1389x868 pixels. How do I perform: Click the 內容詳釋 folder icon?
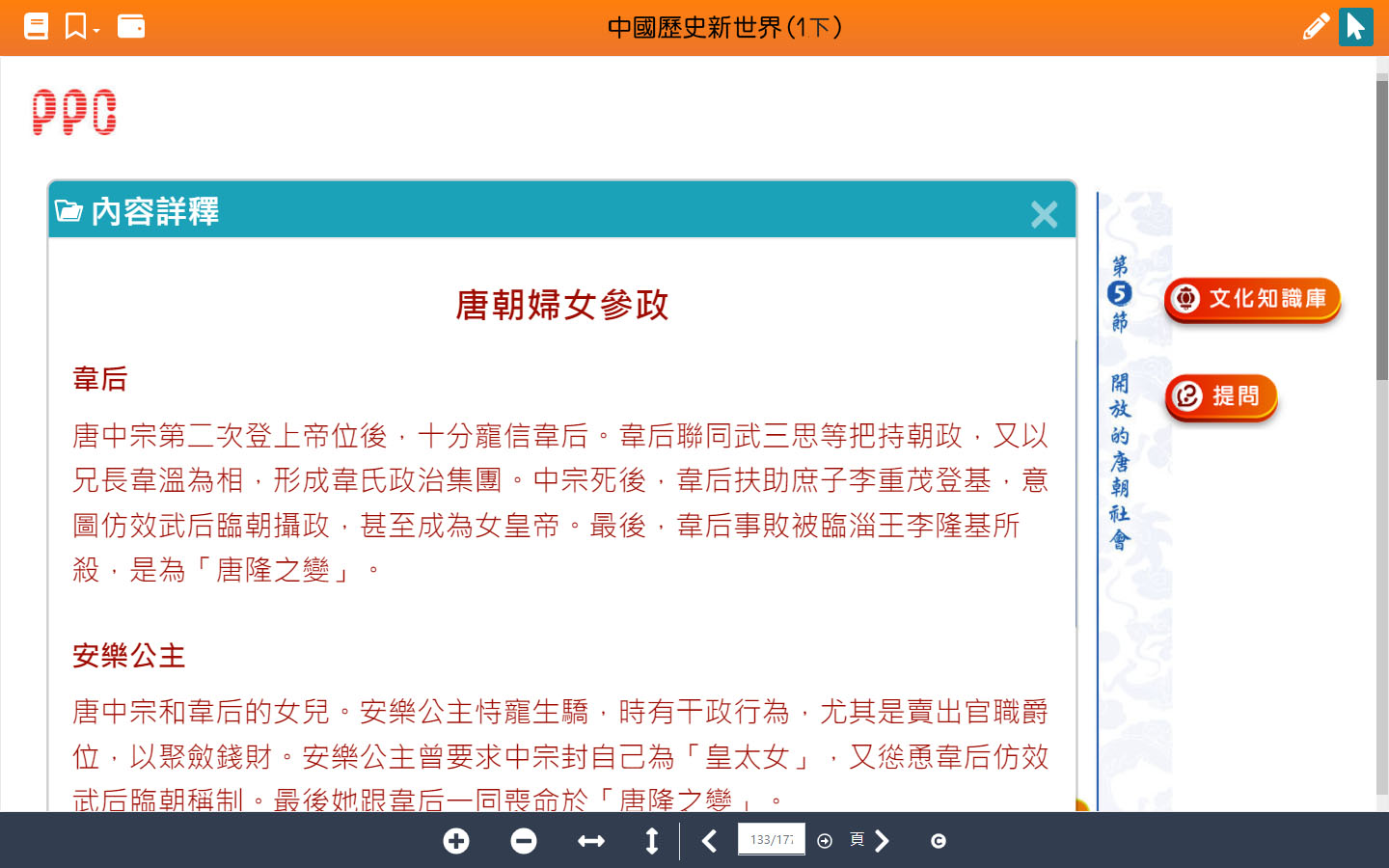pyautogui.click(x=68, y=211)
